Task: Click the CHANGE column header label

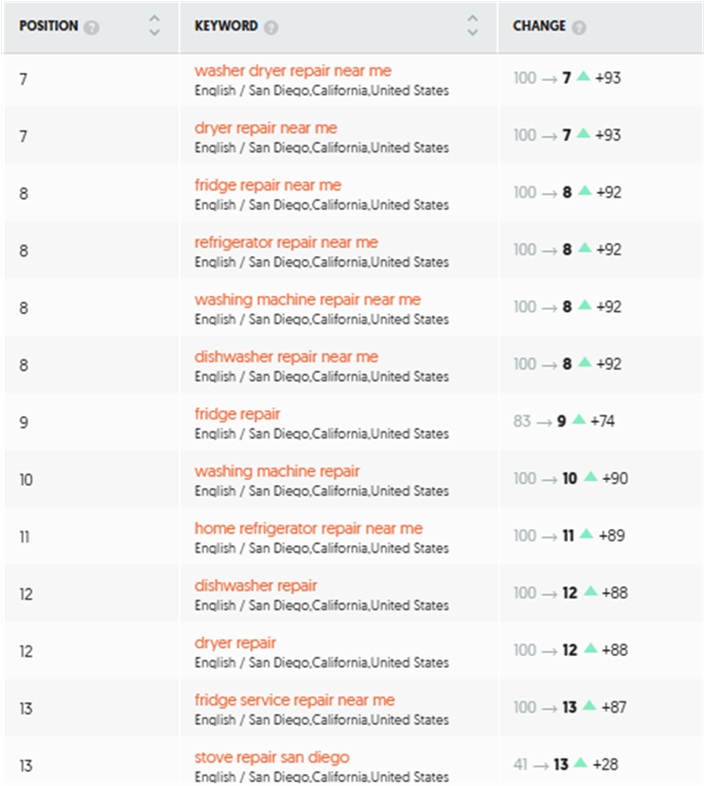Action: [x=539, y=26]
